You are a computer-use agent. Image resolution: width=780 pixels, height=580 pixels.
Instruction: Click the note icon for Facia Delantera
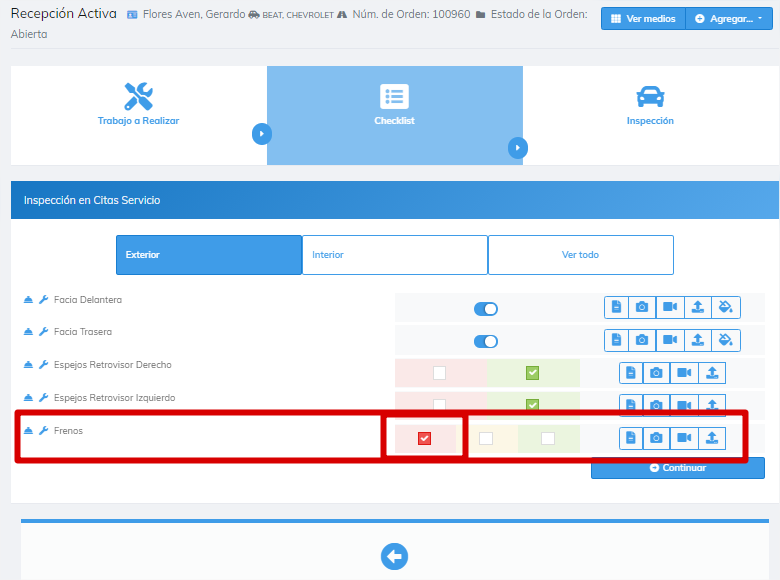coord(616,307)
